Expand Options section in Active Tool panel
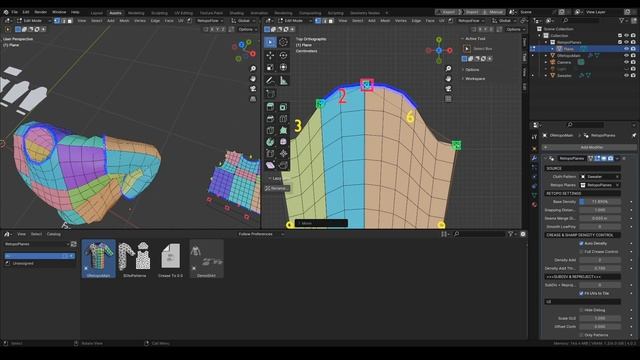Viewport: 640px width, 360px height. pyautogui.click(x=471, y=70)
